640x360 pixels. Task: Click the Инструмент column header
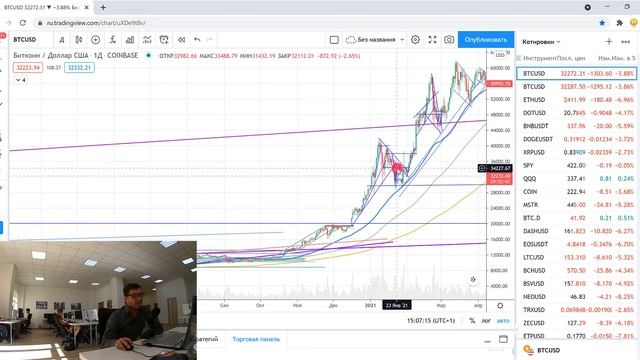[539, 58]
